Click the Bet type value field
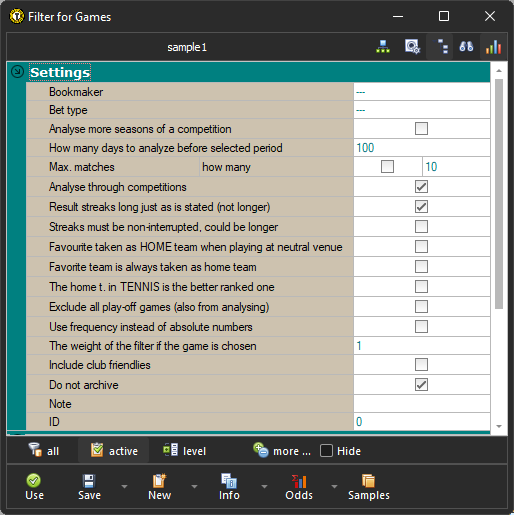The image size is (514, 515). (422, 110)
